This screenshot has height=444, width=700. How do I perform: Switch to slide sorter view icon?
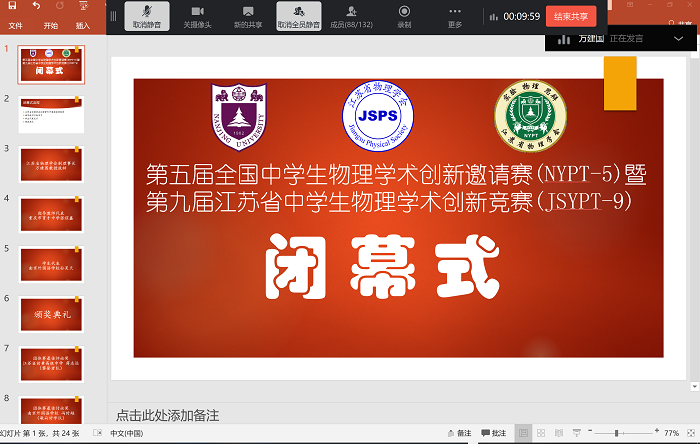click(x=541, y=433)
